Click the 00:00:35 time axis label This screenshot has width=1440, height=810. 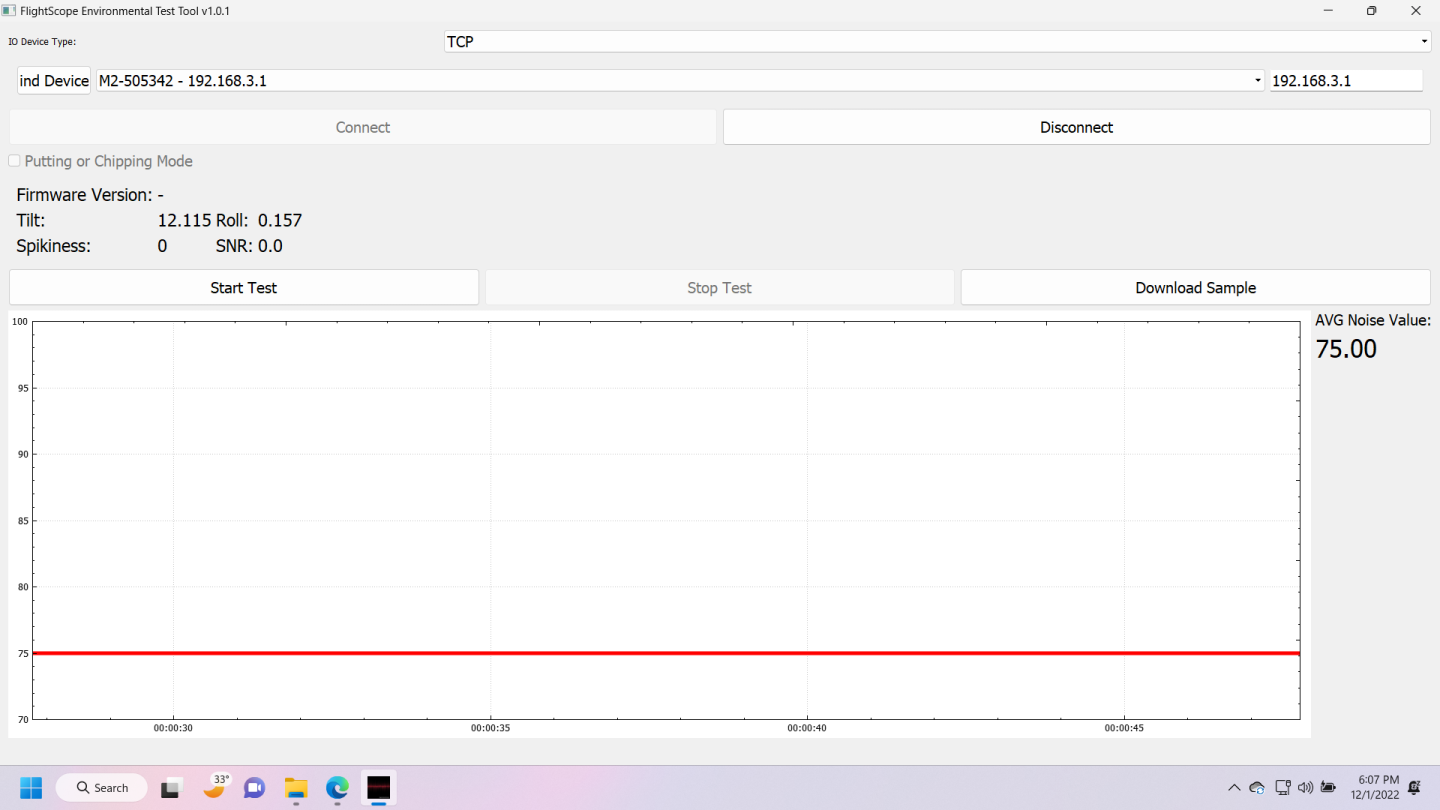coord(490,729)
